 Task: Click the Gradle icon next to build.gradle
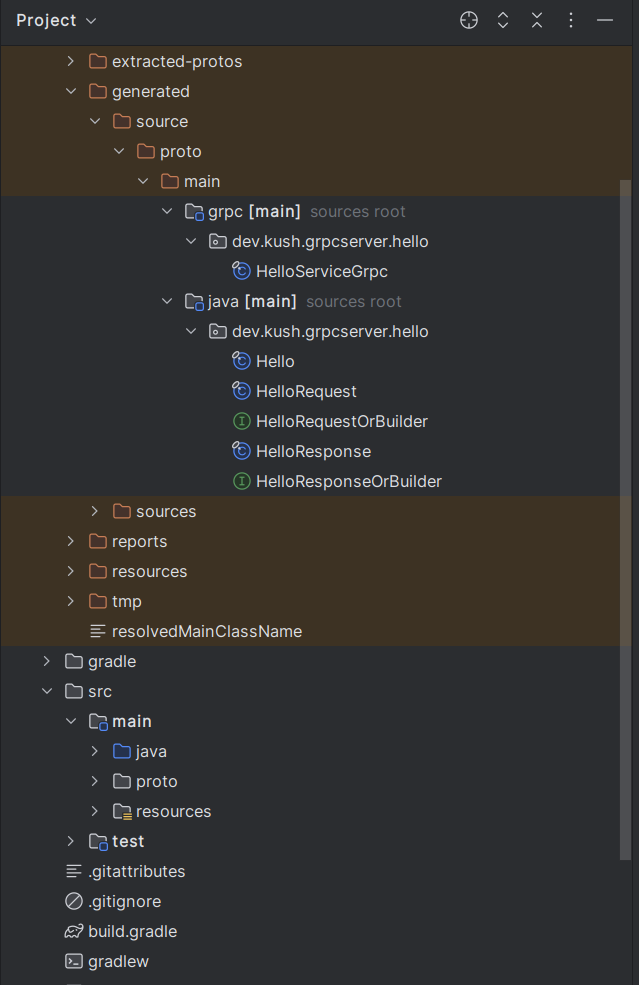point(74,931)
